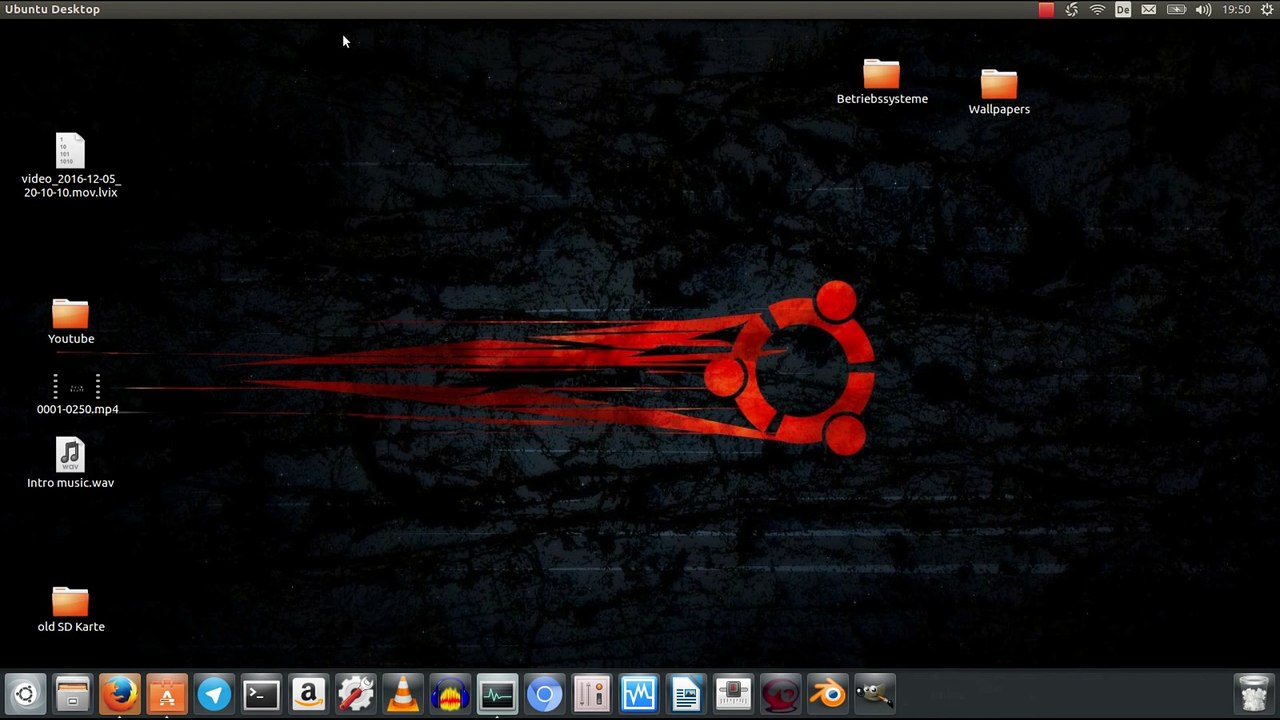Image resolution: width=1280 pixels, height=720 pixels.
Task: Select the Betriebssysteme folder
Action: click(882, 82)
